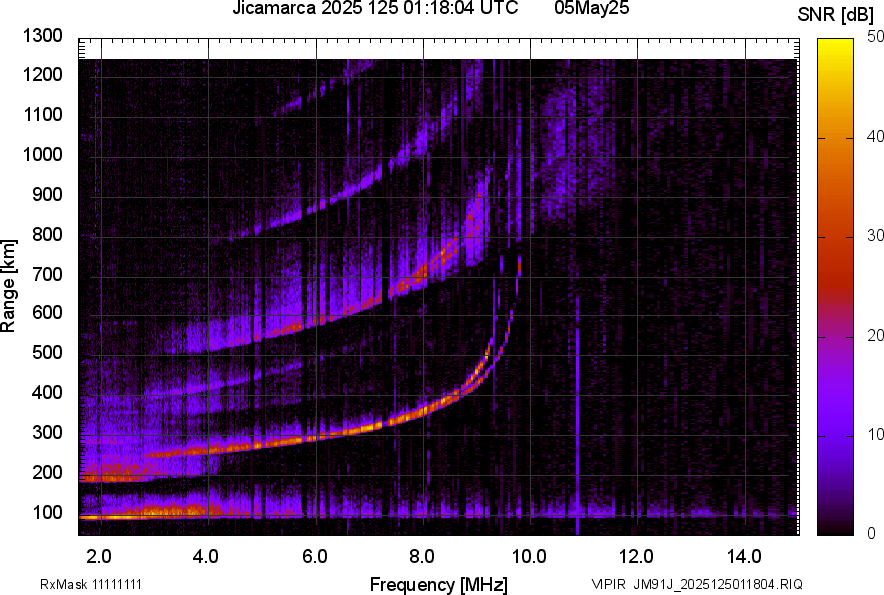
Task: Click the range tick label 1100
Action: (43, 114)
